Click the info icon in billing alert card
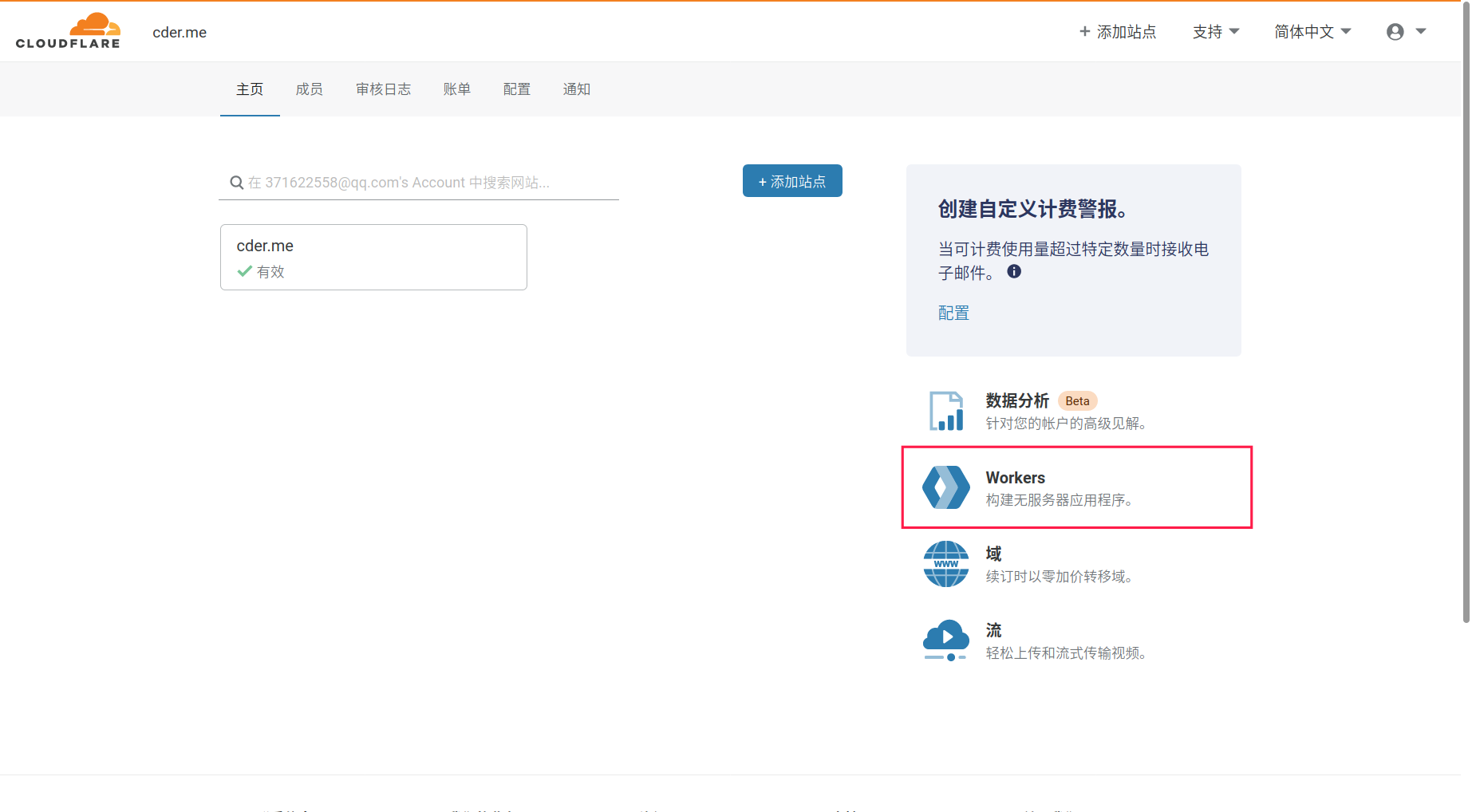The image size is (1472, 812). (1014, 271)
